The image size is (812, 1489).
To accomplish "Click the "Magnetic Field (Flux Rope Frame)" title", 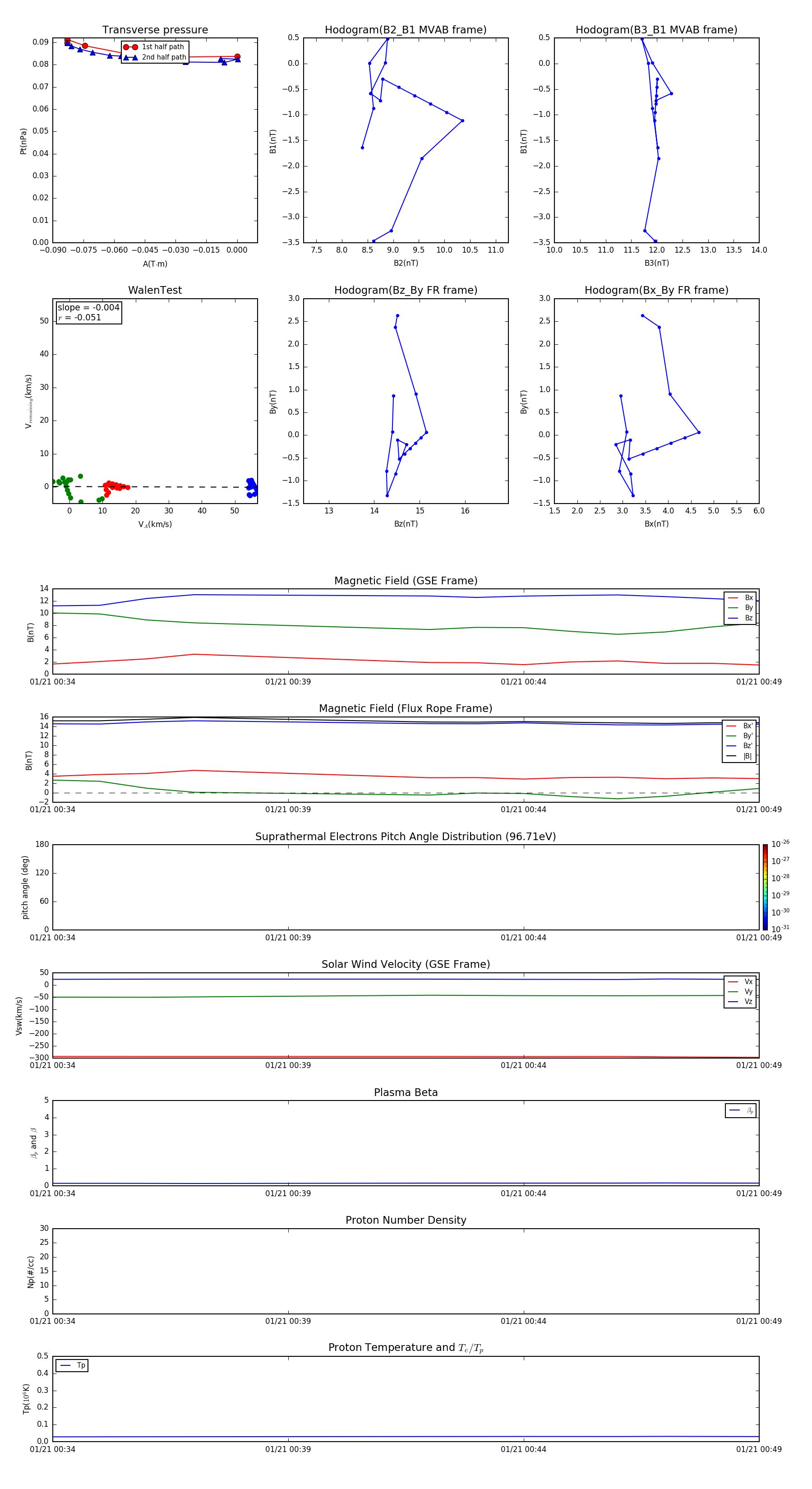I will coord(406,709).
